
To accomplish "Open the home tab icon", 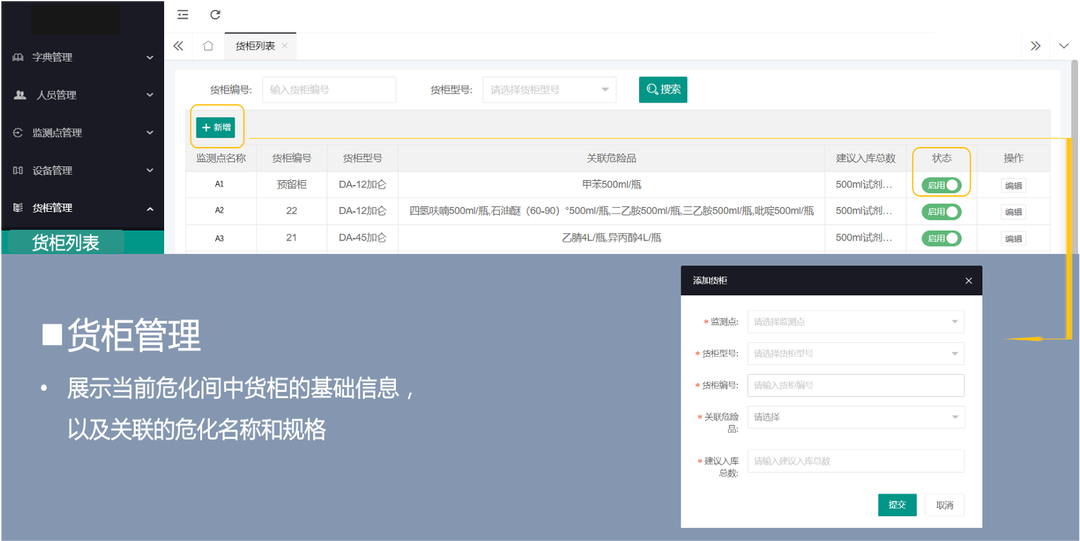I will (x=208, y=46).
